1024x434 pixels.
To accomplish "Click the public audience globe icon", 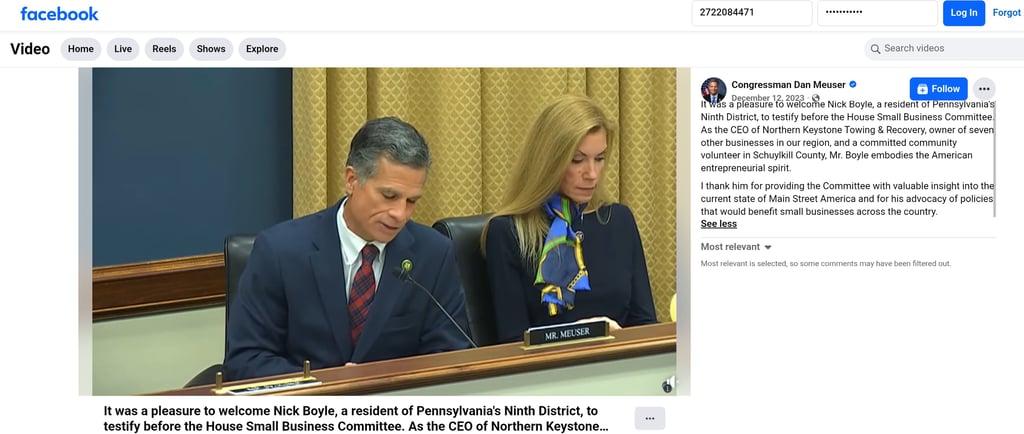I will (x=816, y=98).
